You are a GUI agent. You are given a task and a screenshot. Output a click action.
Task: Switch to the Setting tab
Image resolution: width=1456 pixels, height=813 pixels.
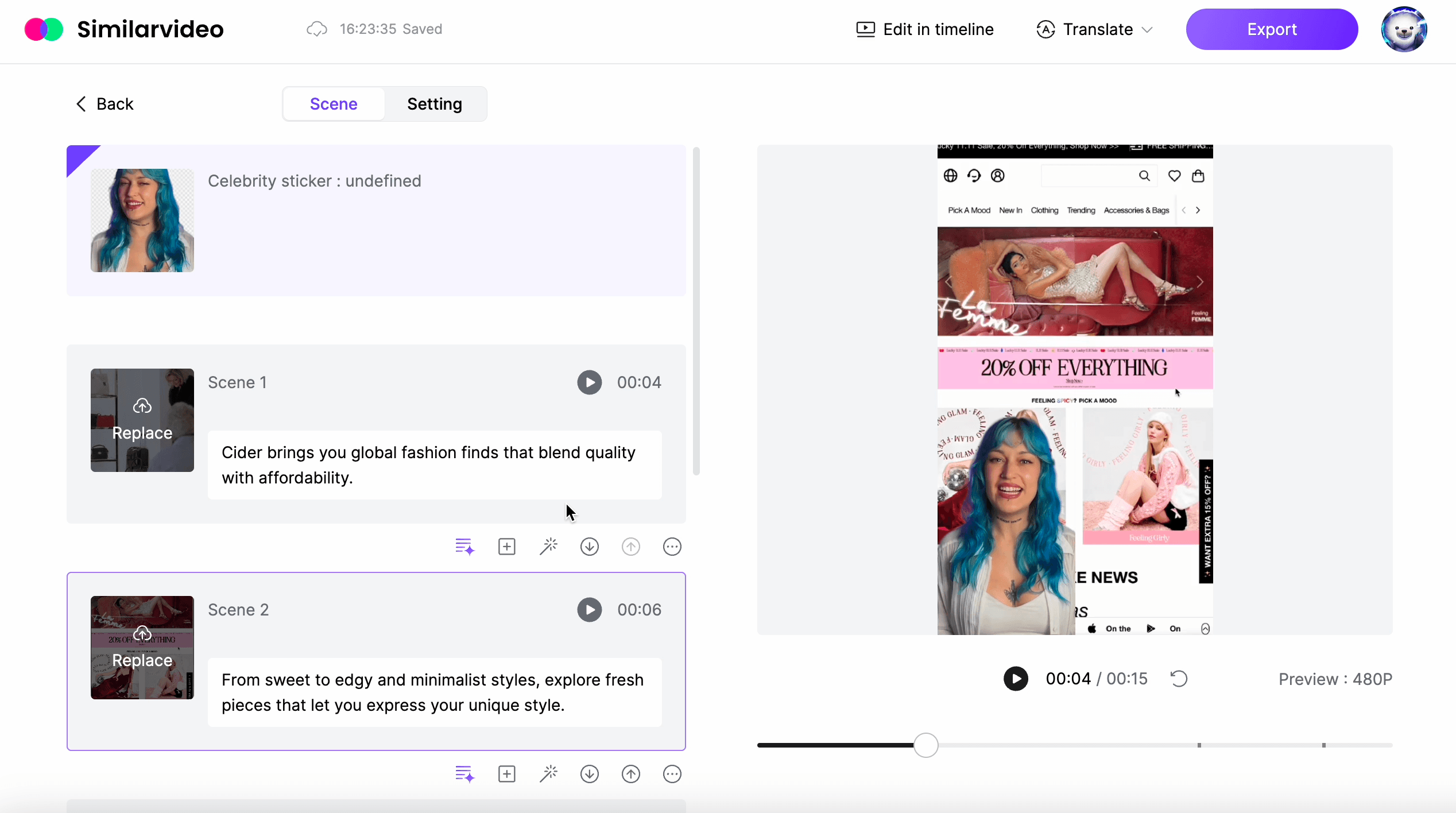click(435, 104)
